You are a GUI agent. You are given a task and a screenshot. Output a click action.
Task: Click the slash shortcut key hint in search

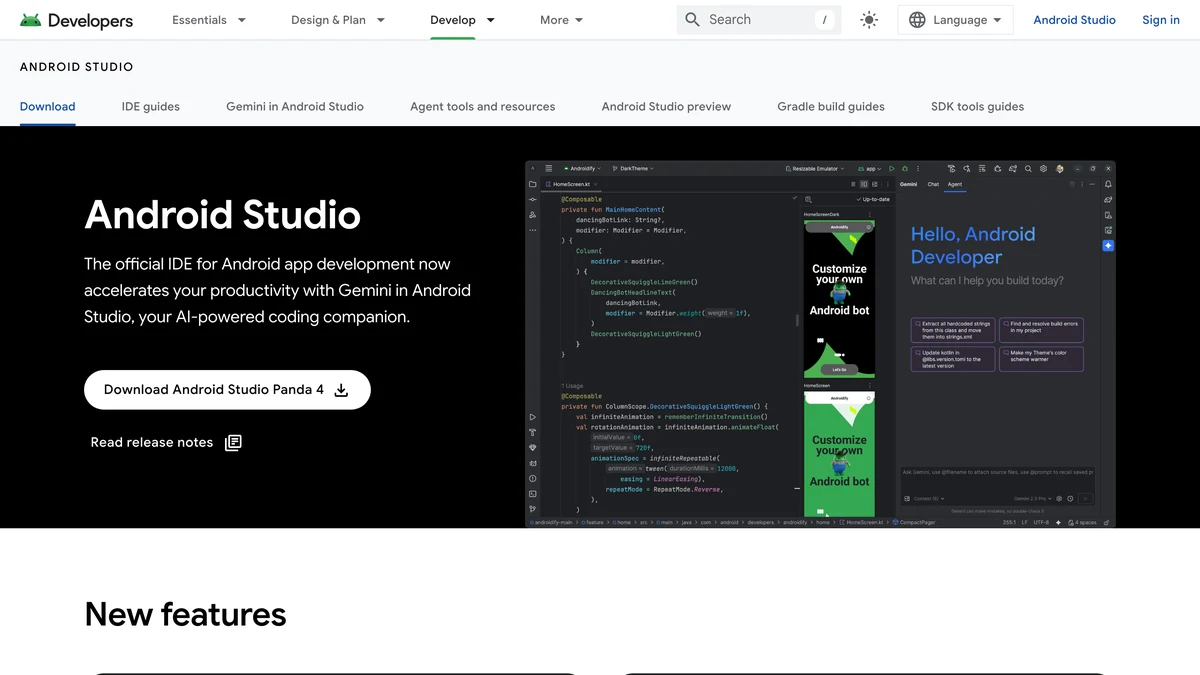pyautogui.click(x=824, y=20)
